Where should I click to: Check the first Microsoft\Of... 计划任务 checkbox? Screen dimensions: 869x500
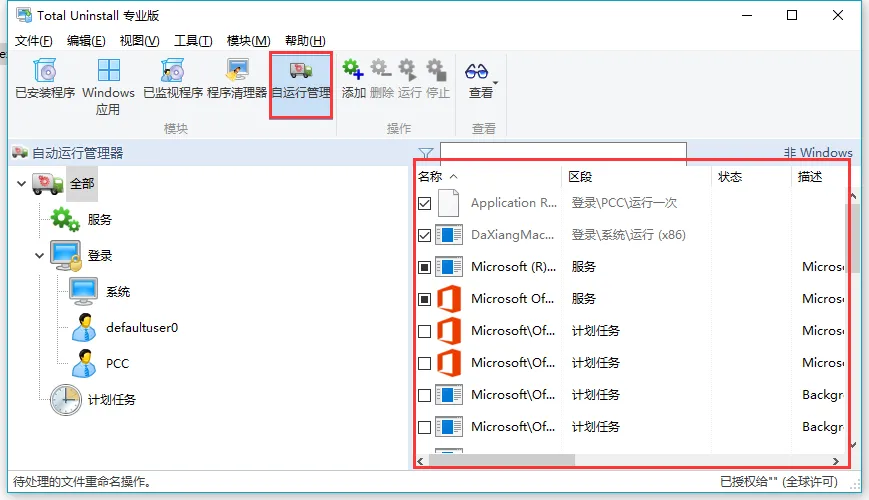coord(425,331)
